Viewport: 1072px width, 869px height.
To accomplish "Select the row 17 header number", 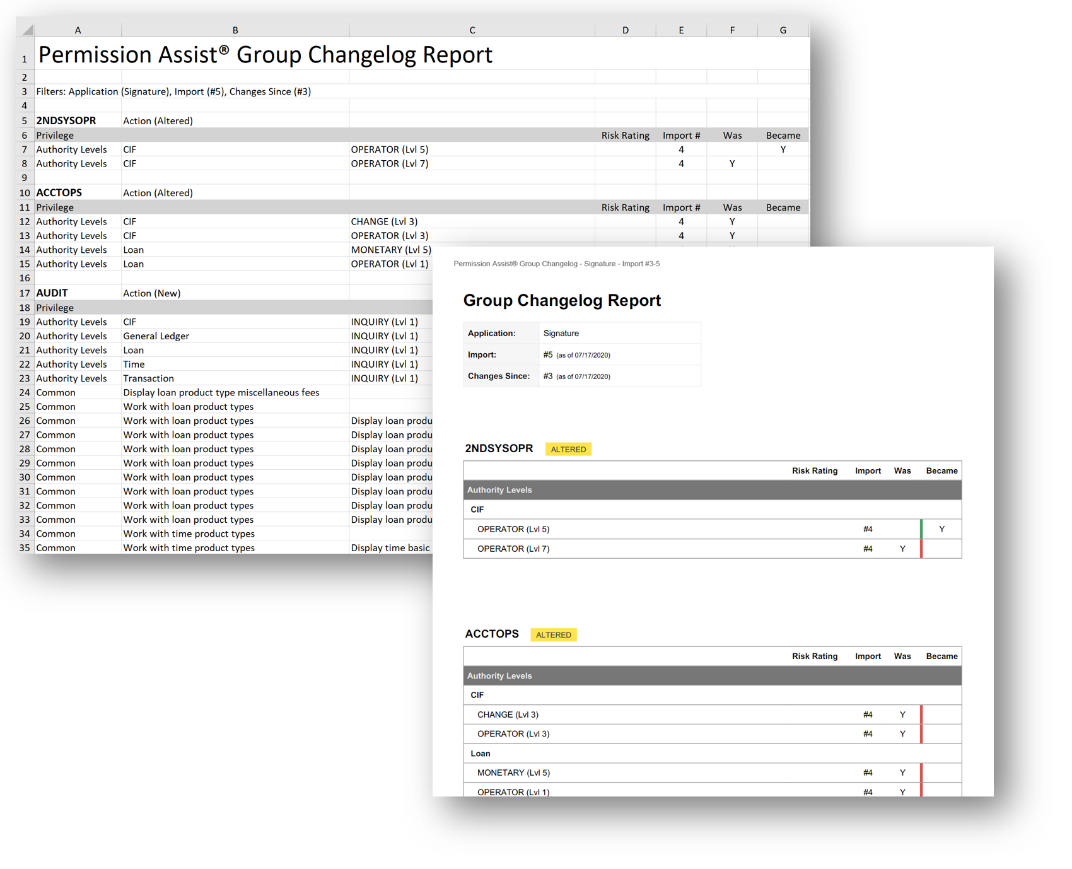I will tap(24, 293).
